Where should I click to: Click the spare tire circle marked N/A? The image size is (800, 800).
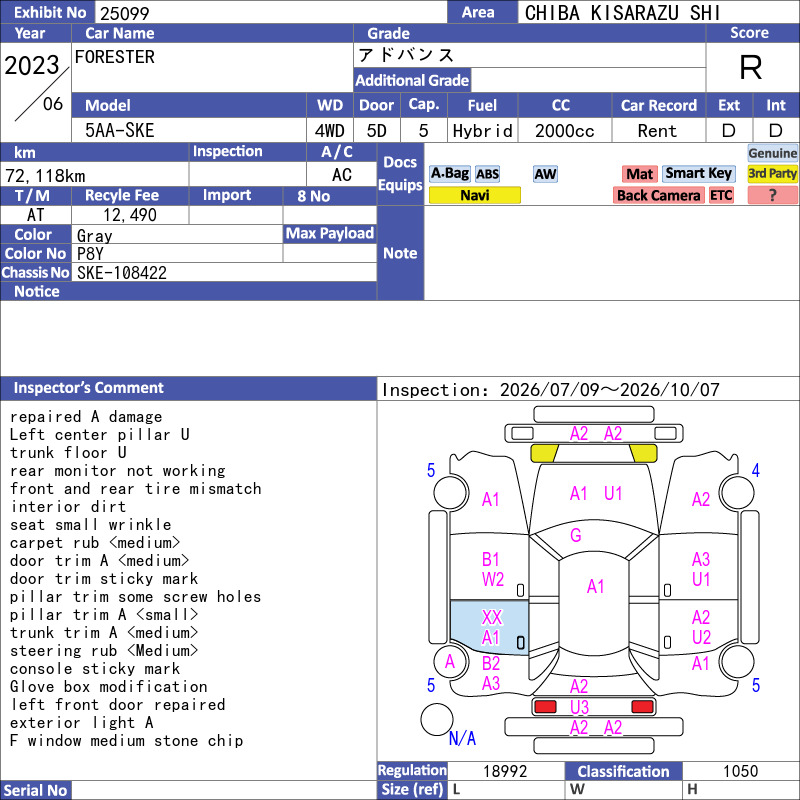point(437,719)
